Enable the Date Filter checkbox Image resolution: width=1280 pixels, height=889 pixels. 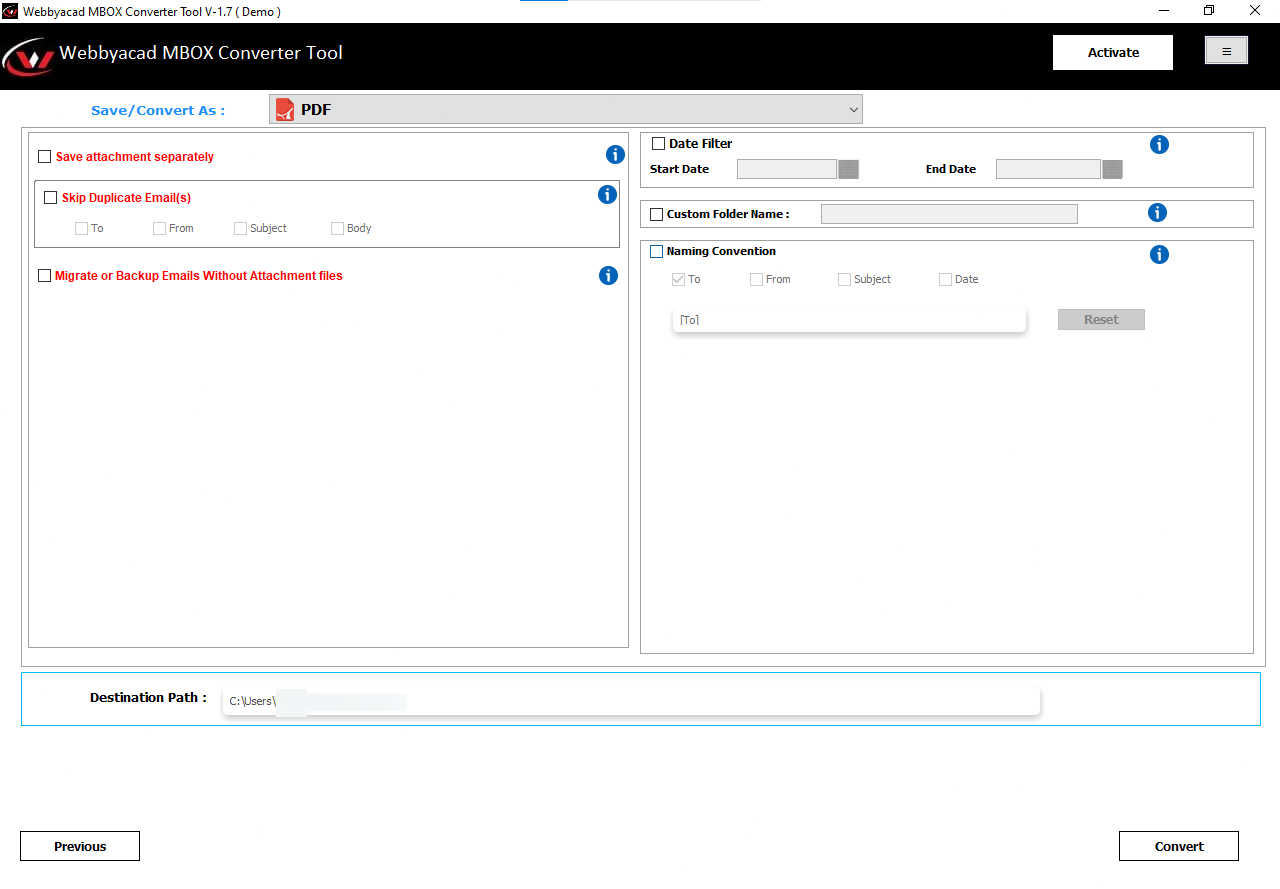tap(658, 144)
